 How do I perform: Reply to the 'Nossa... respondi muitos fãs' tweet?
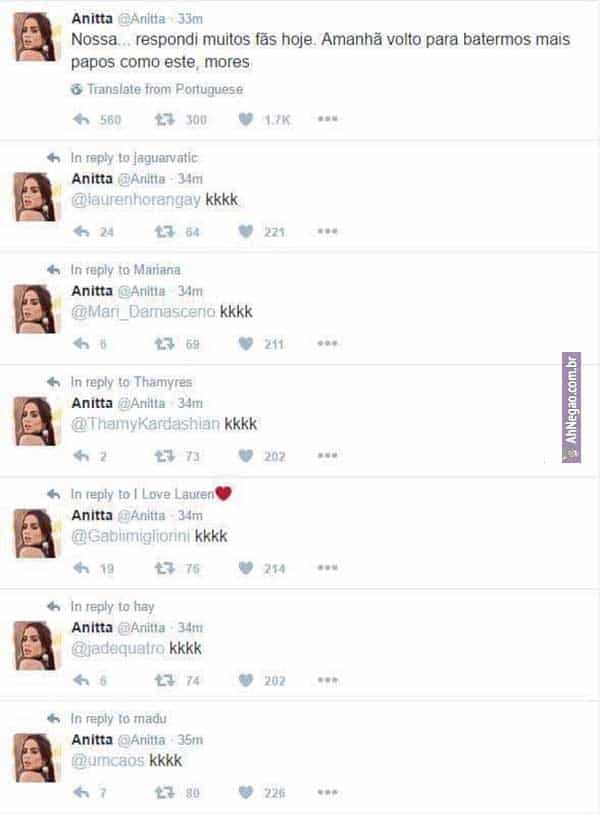point(81,119)
